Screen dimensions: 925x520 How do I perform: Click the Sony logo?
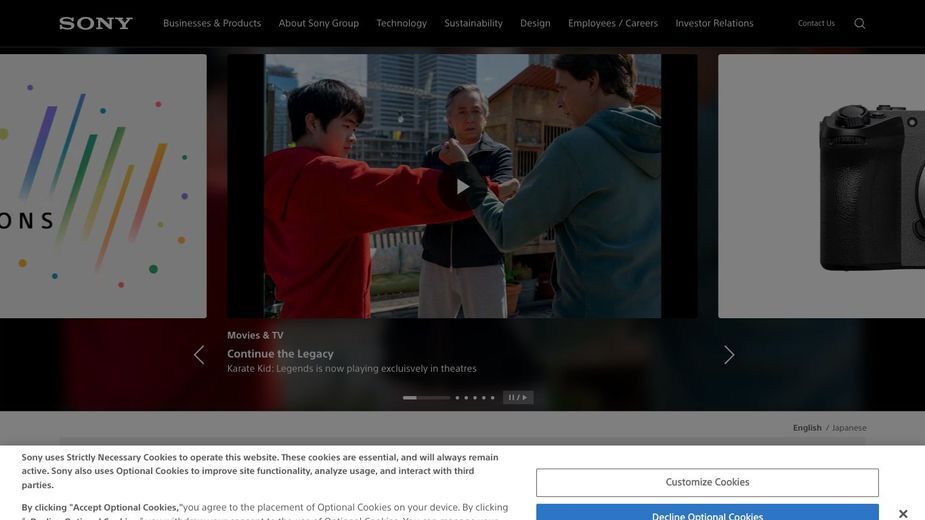tap(96, 23)
